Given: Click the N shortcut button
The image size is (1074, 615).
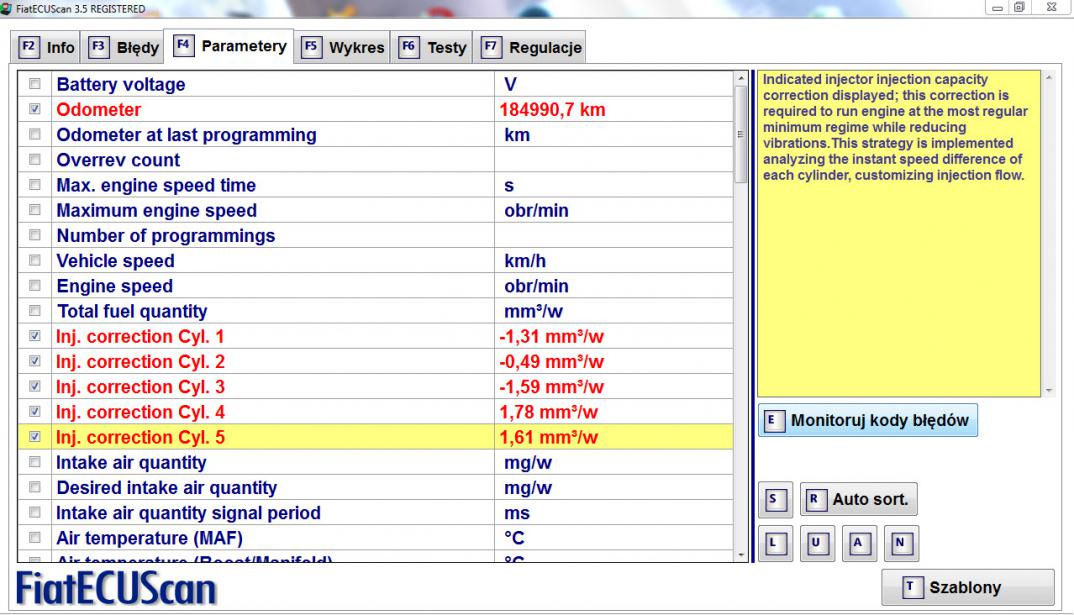Looking at the screenshot, I should [901, 543].
